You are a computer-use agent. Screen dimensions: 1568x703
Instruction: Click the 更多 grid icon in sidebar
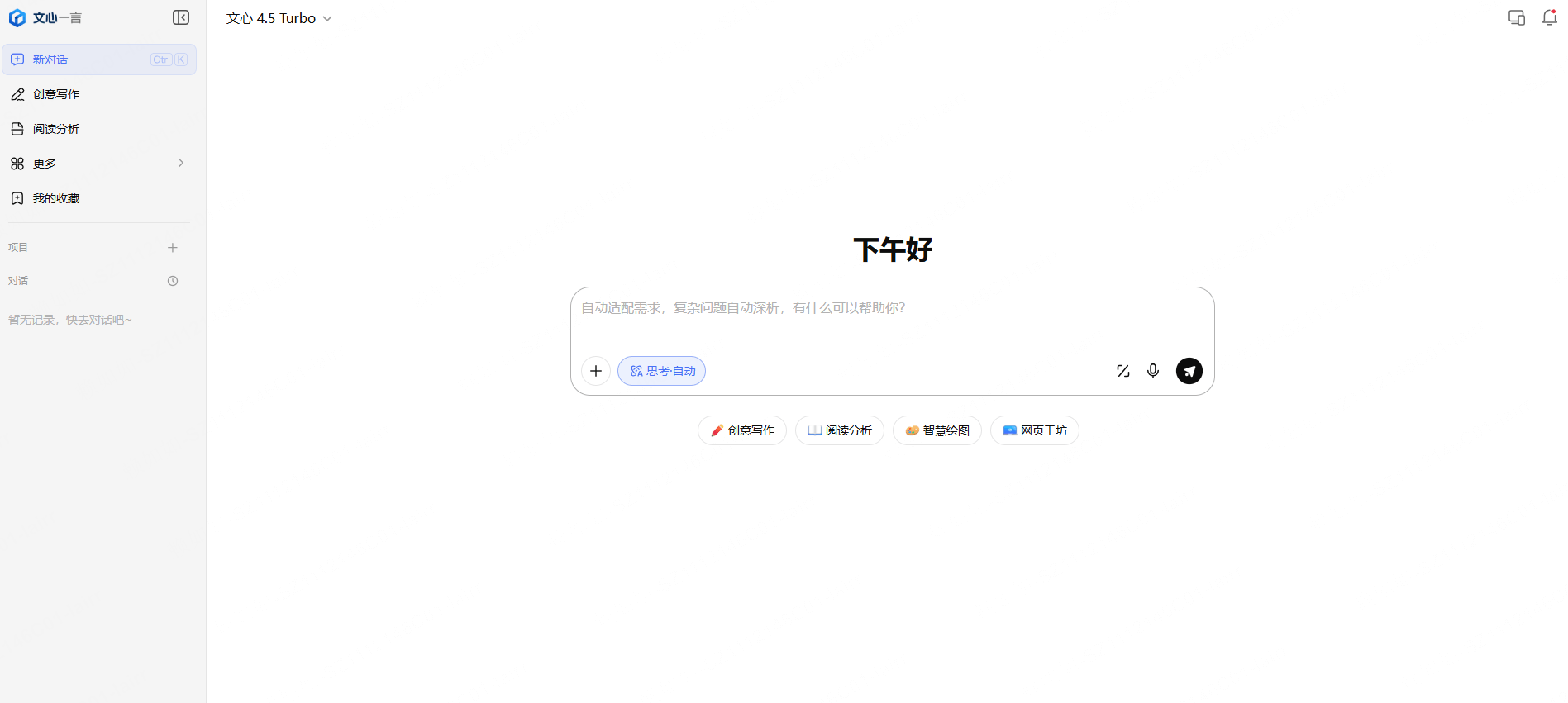(17, 164)
